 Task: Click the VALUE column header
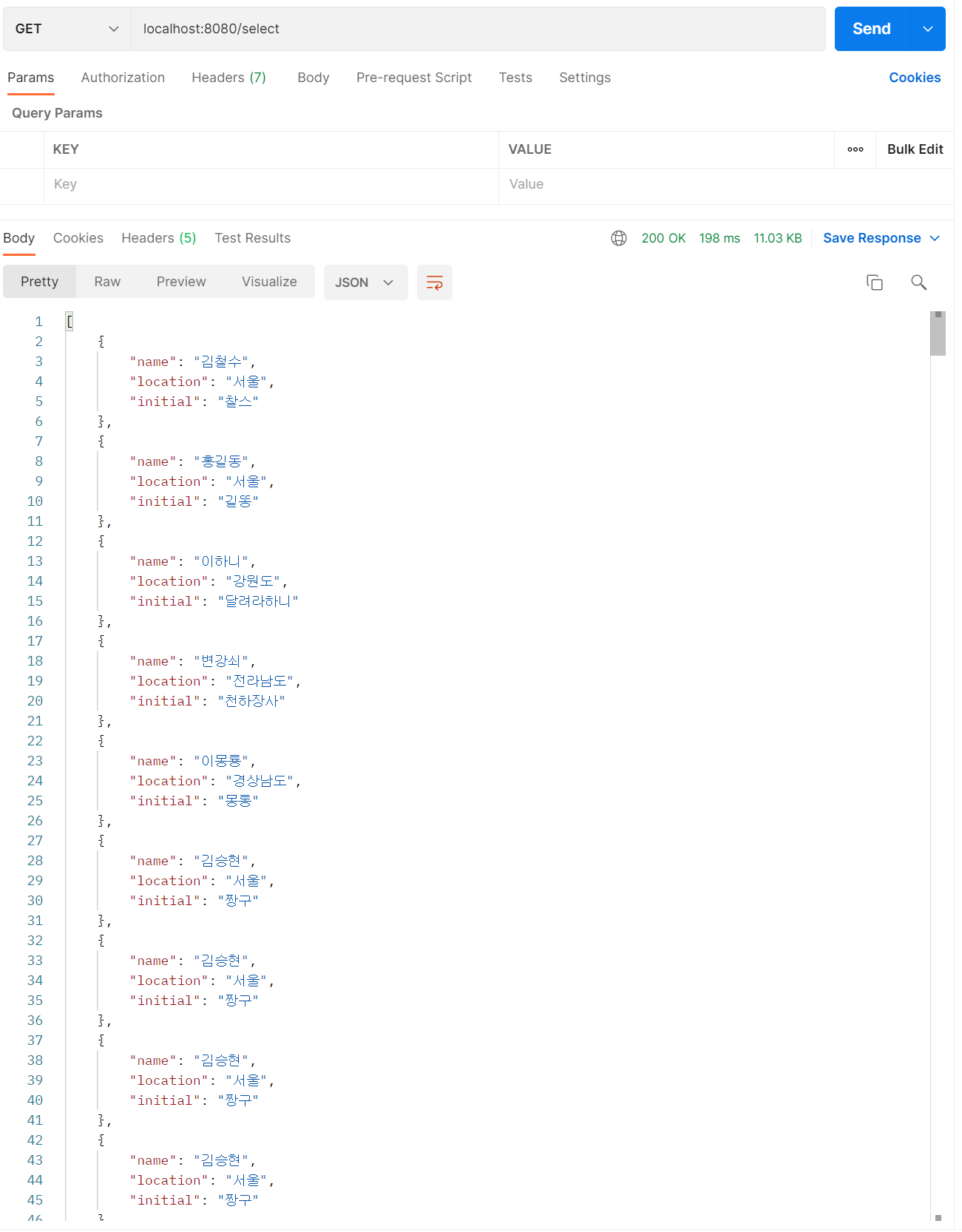point(530,149)
